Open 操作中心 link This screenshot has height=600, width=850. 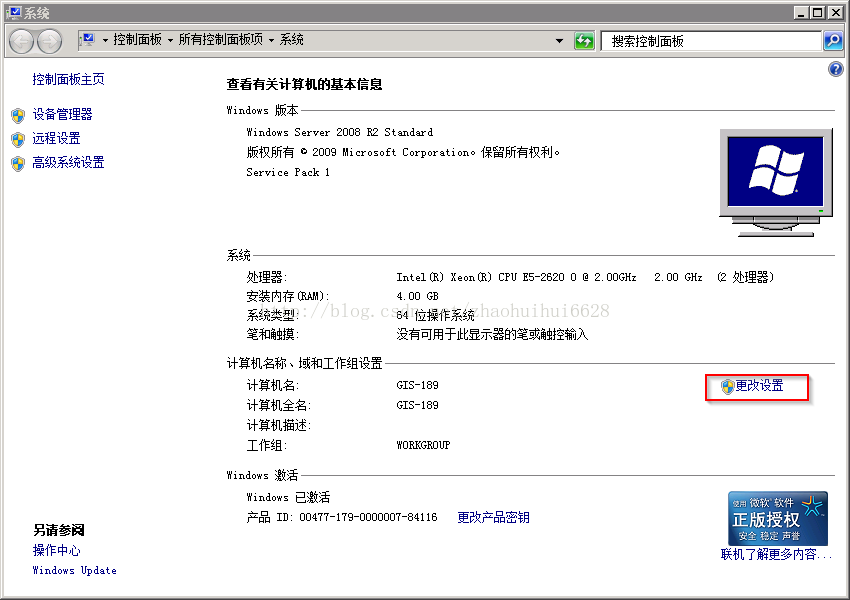[56, 550]
